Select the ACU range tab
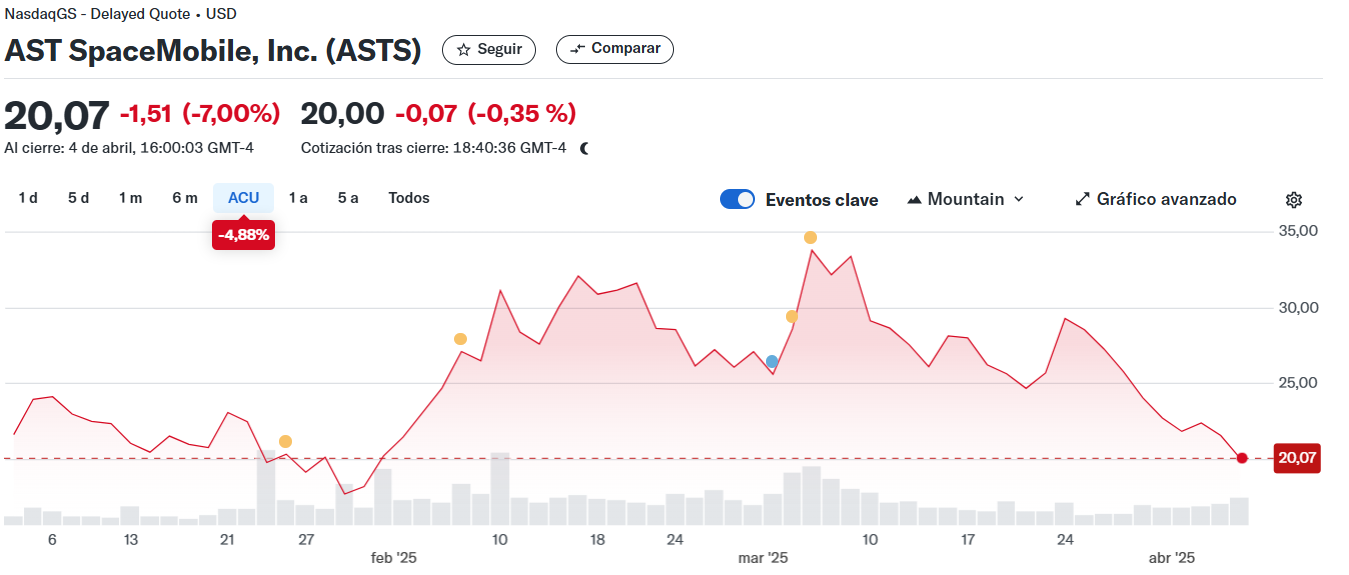This screenshot has width=1349, height=575. point(243,198)
